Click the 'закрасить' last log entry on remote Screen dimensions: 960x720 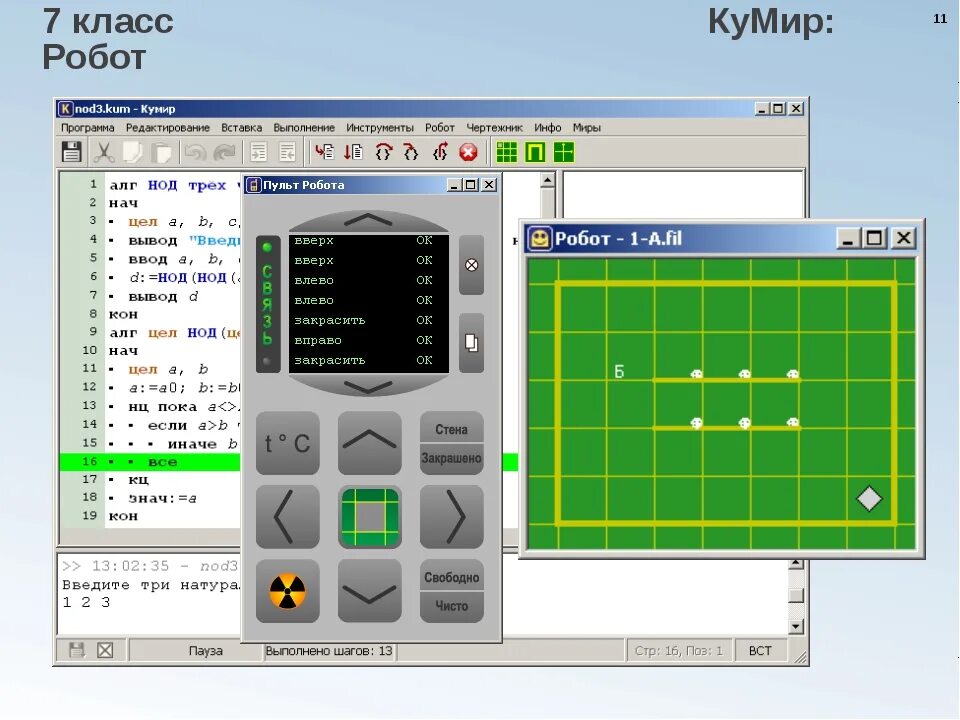[x=329, y=360]
